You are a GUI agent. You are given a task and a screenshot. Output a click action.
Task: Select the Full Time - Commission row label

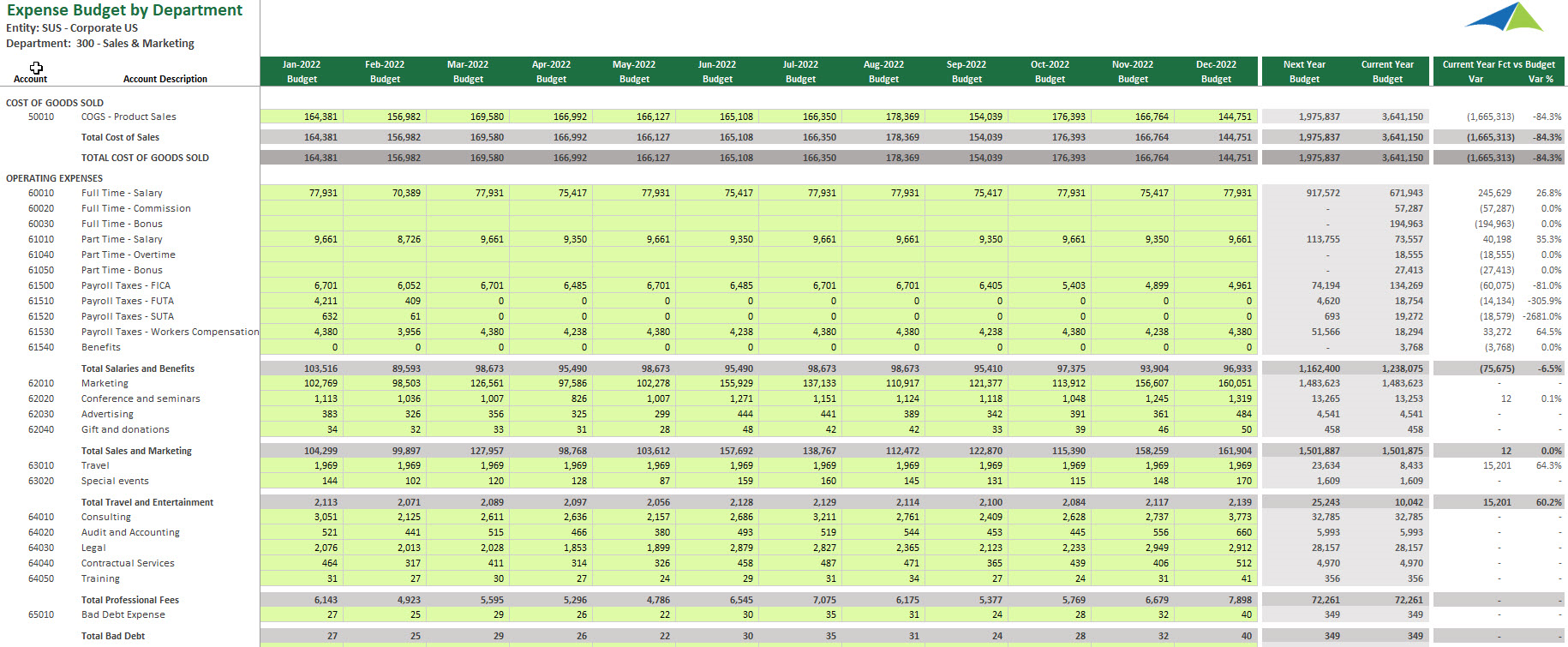pyautogui.click(x=136, y=208)
